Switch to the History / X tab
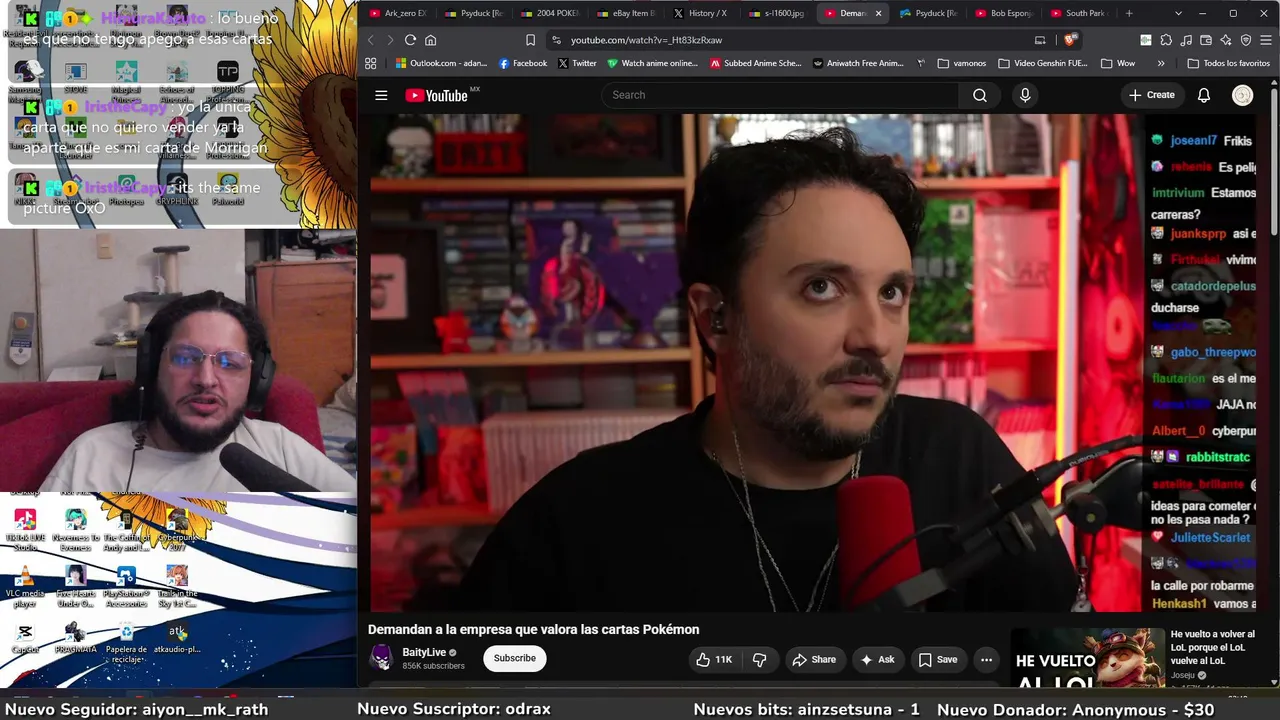 click(x=701, y=13)
